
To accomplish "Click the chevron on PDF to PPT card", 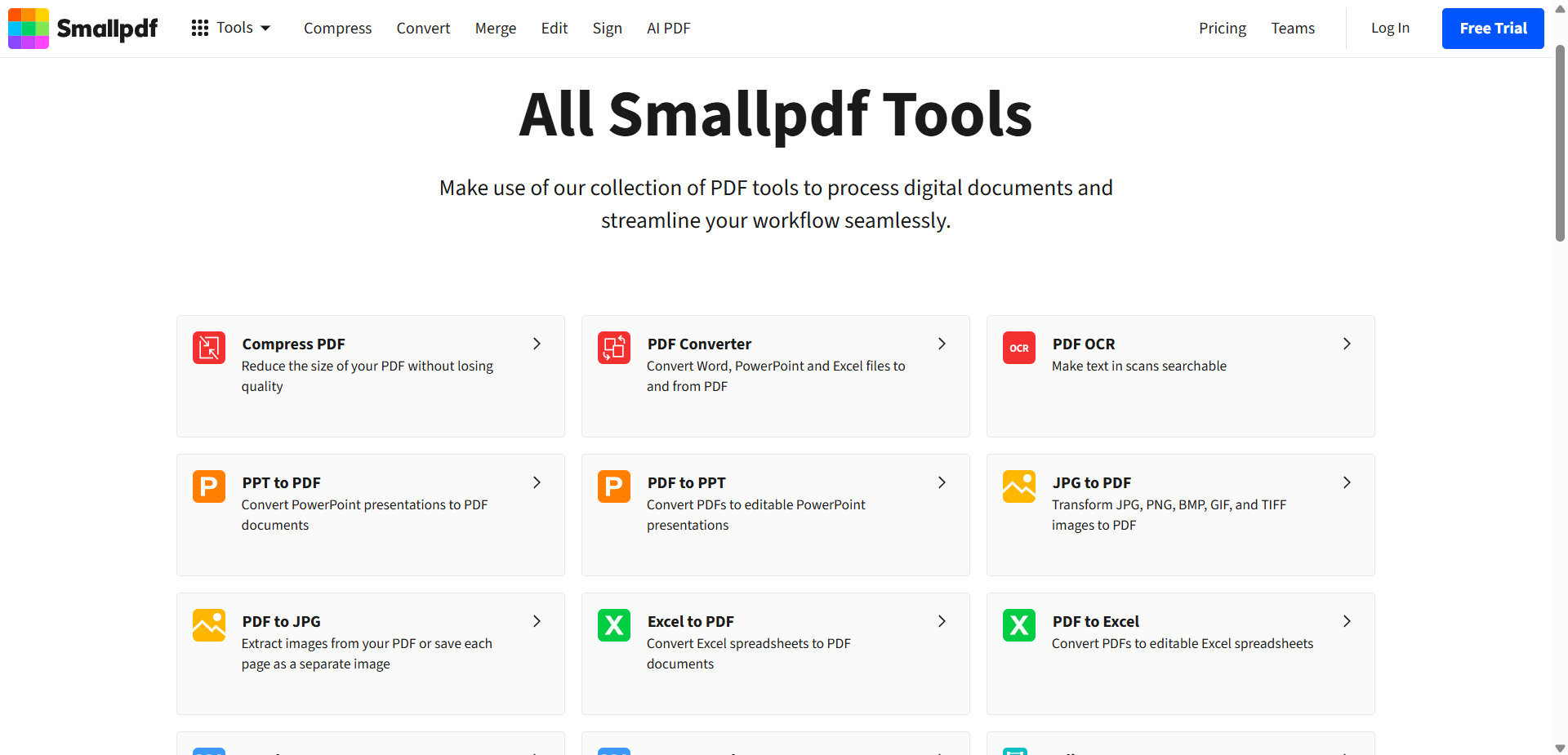I will (x=942, y=482).
